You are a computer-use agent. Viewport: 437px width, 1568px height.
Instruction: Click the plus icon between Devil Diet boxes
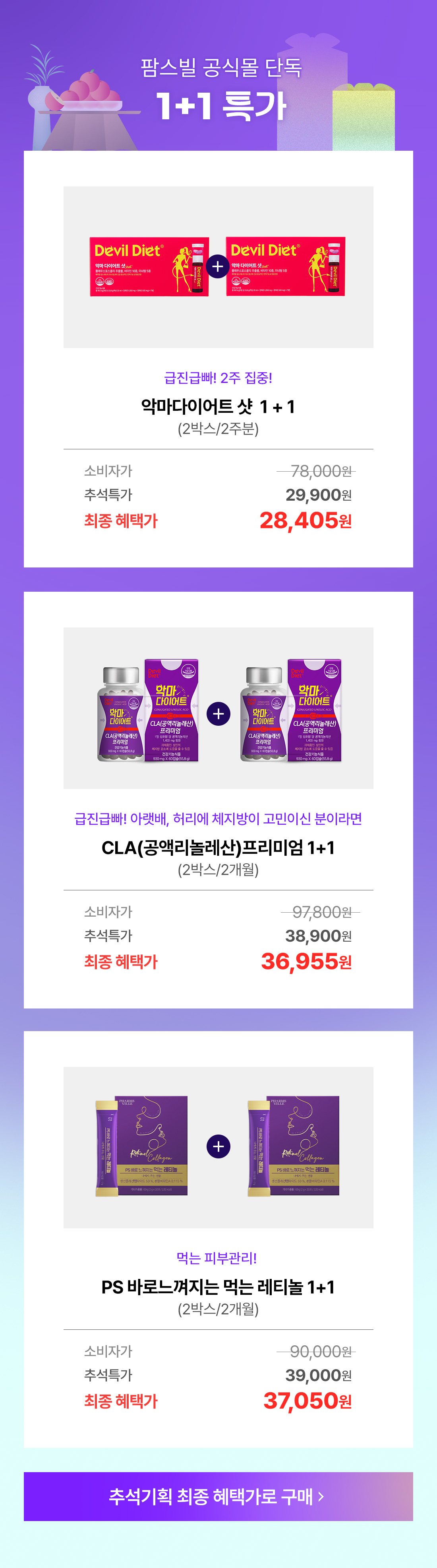tap(218, 266)
